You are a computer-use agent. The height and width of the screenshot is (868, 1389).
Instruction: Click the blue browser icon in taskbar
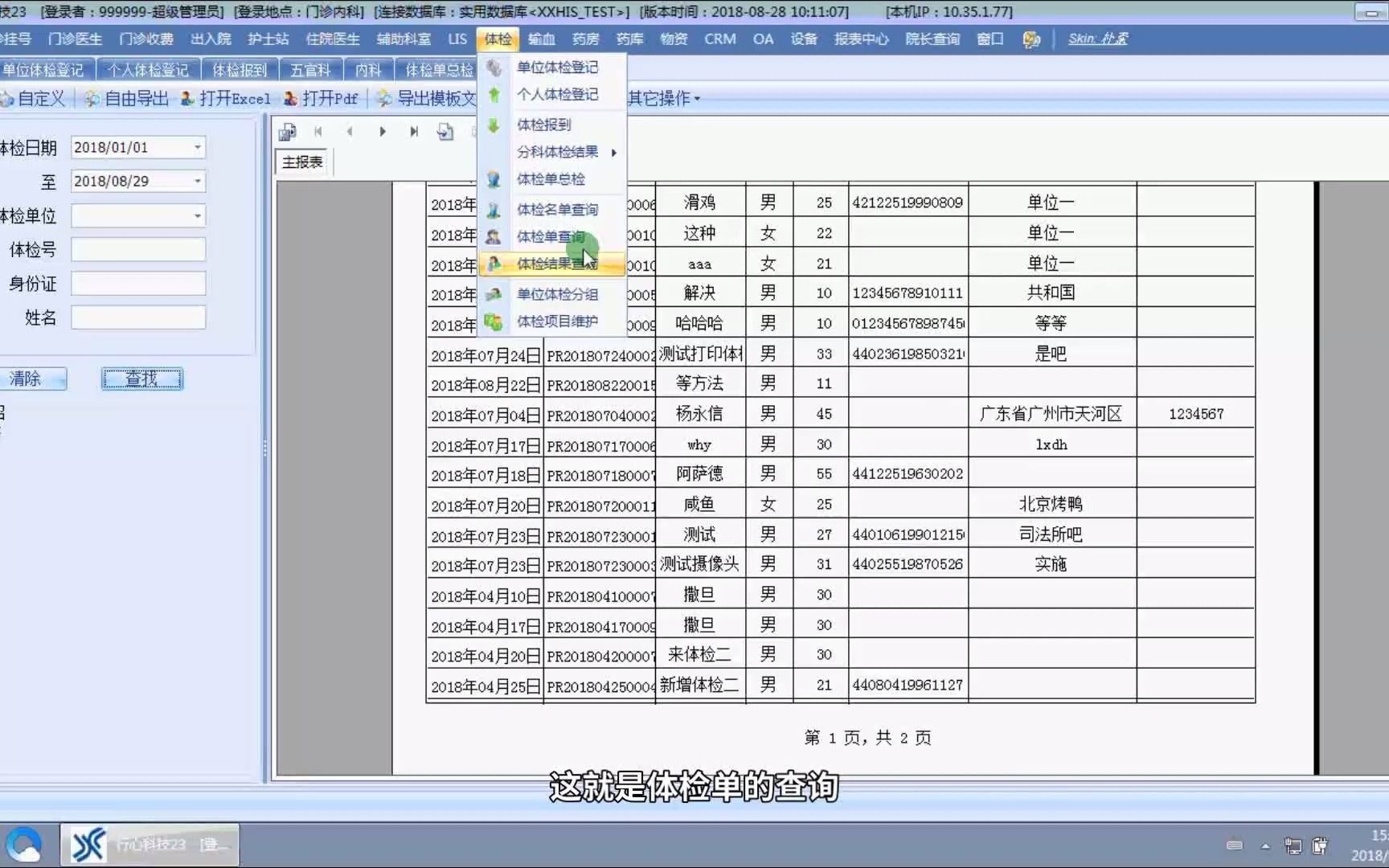24,845
